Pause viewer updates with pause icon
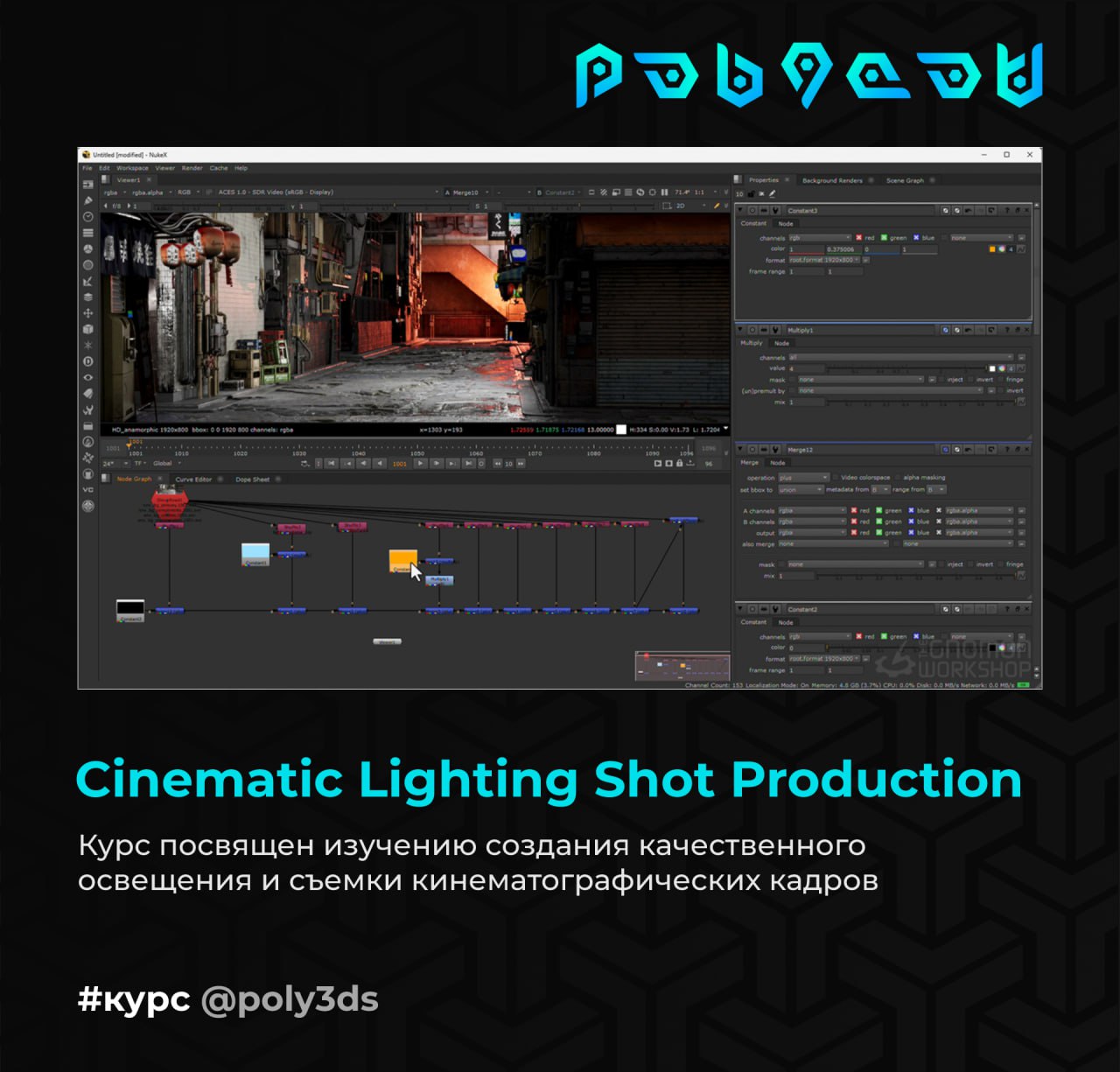The image size is (1120, 1072). tap(664, 192)
